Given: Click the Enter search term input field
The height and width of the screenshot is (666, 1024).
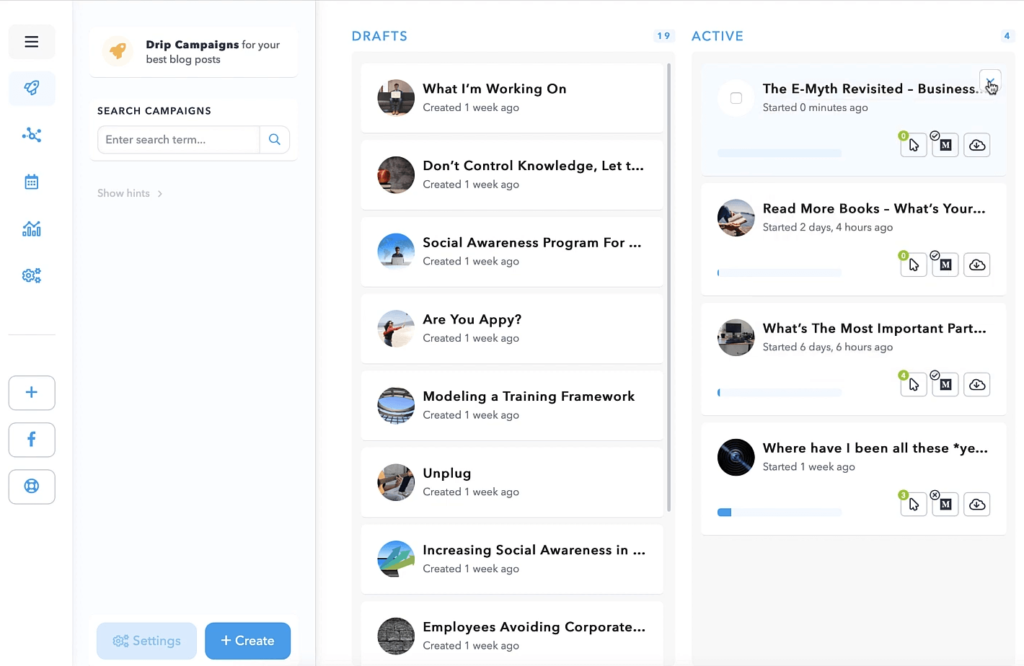Looking at the screenshot, I should coord(178,140).
